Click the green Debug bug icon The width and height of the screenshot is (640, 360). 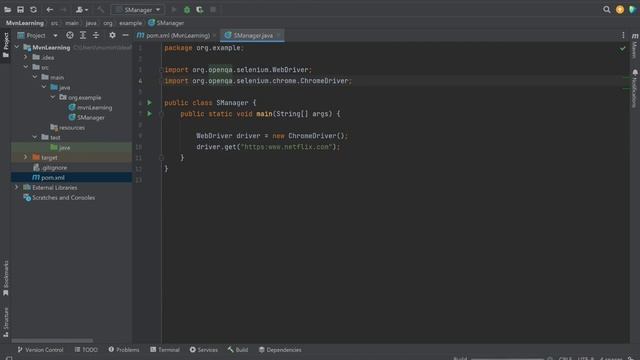(187, 9)
